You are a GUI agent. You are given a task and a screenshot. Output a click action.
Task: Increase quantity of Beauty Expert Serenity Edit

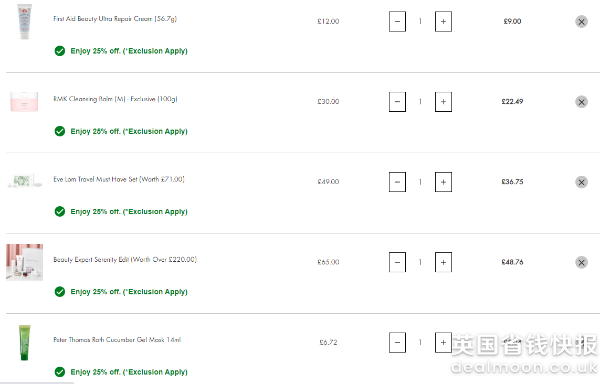(443, 262)
